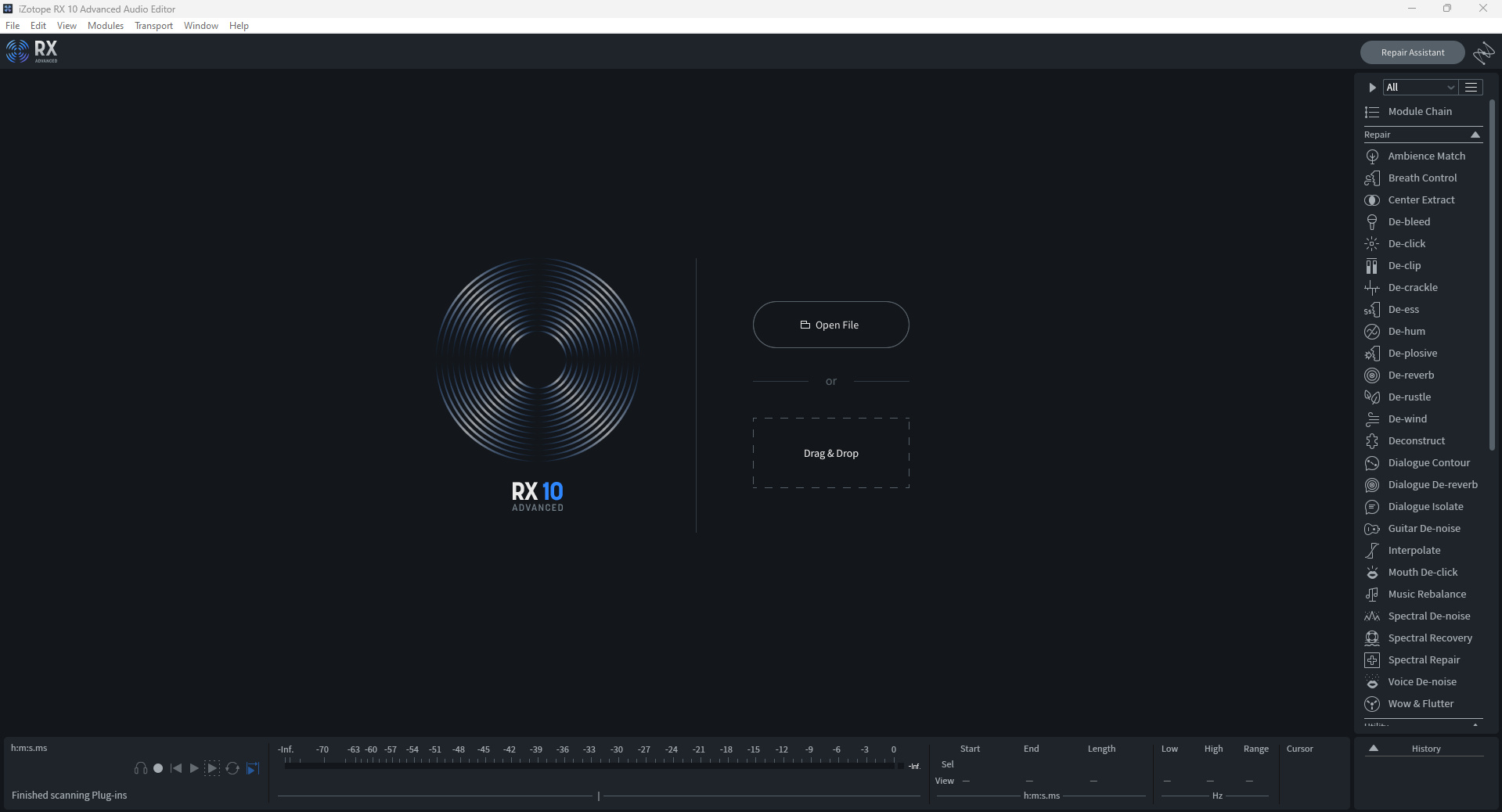Image resolution: width=1502 pixels, height=812 pixels.
Task: Click the De-reverb module icon
Action: [1372, 375]
